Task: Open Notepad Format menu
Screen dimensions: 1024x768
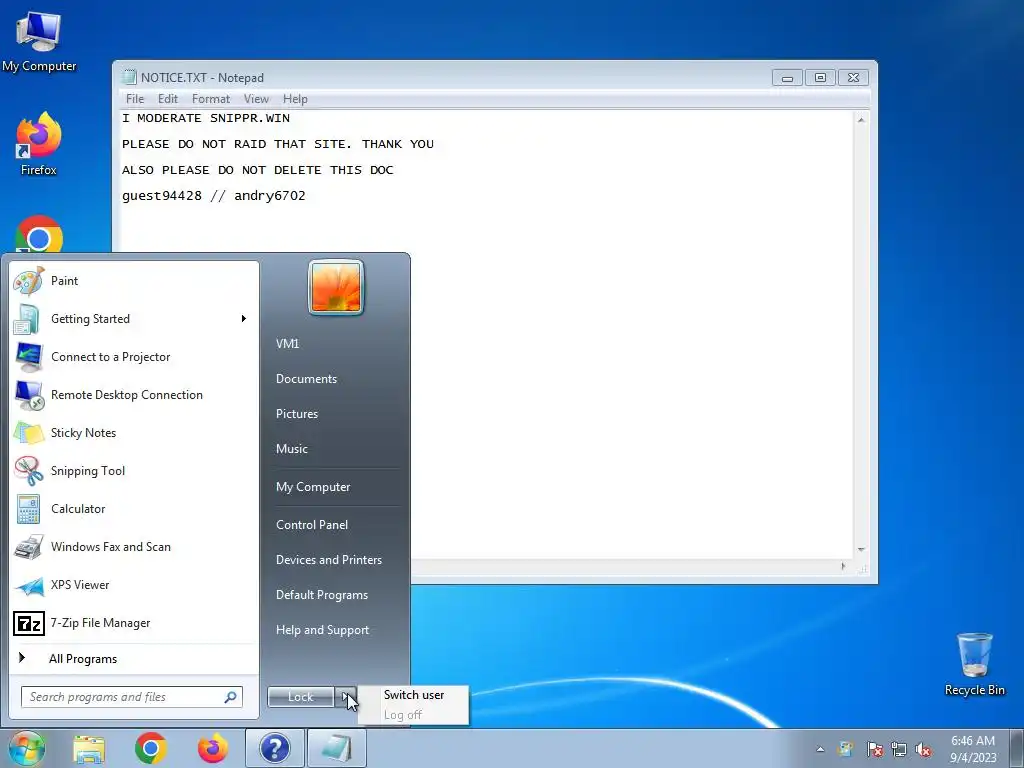Action: tap(211, 99)
